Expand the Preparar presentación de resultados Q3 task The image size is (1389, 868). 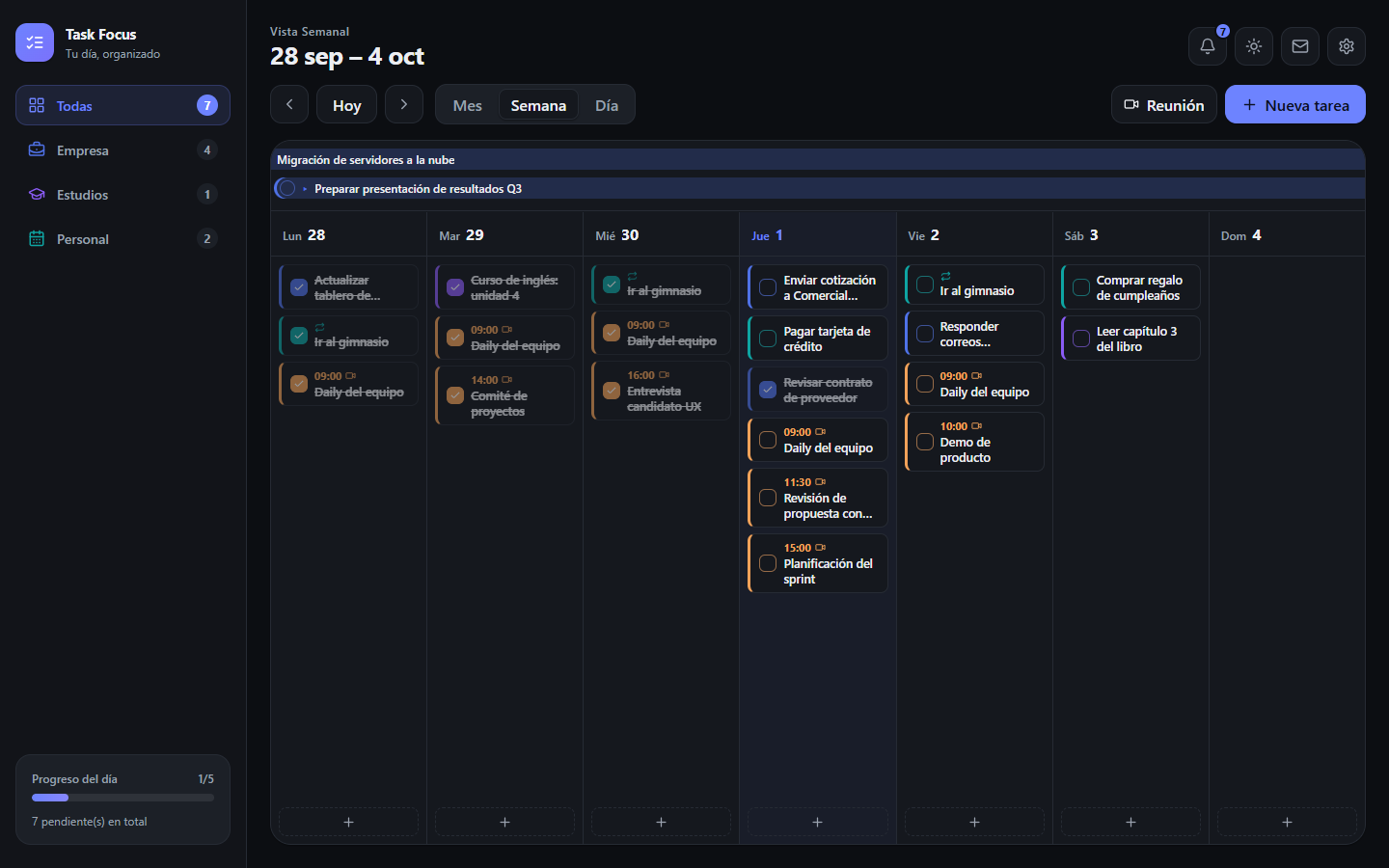(305, 189)
